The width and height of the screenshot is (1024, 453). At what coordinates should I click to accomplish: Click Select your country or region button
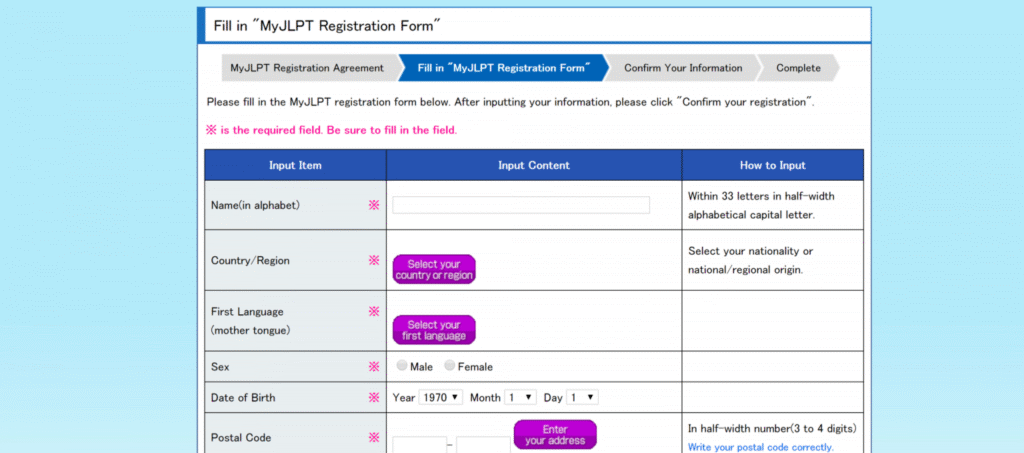click(x=434, y=270)
